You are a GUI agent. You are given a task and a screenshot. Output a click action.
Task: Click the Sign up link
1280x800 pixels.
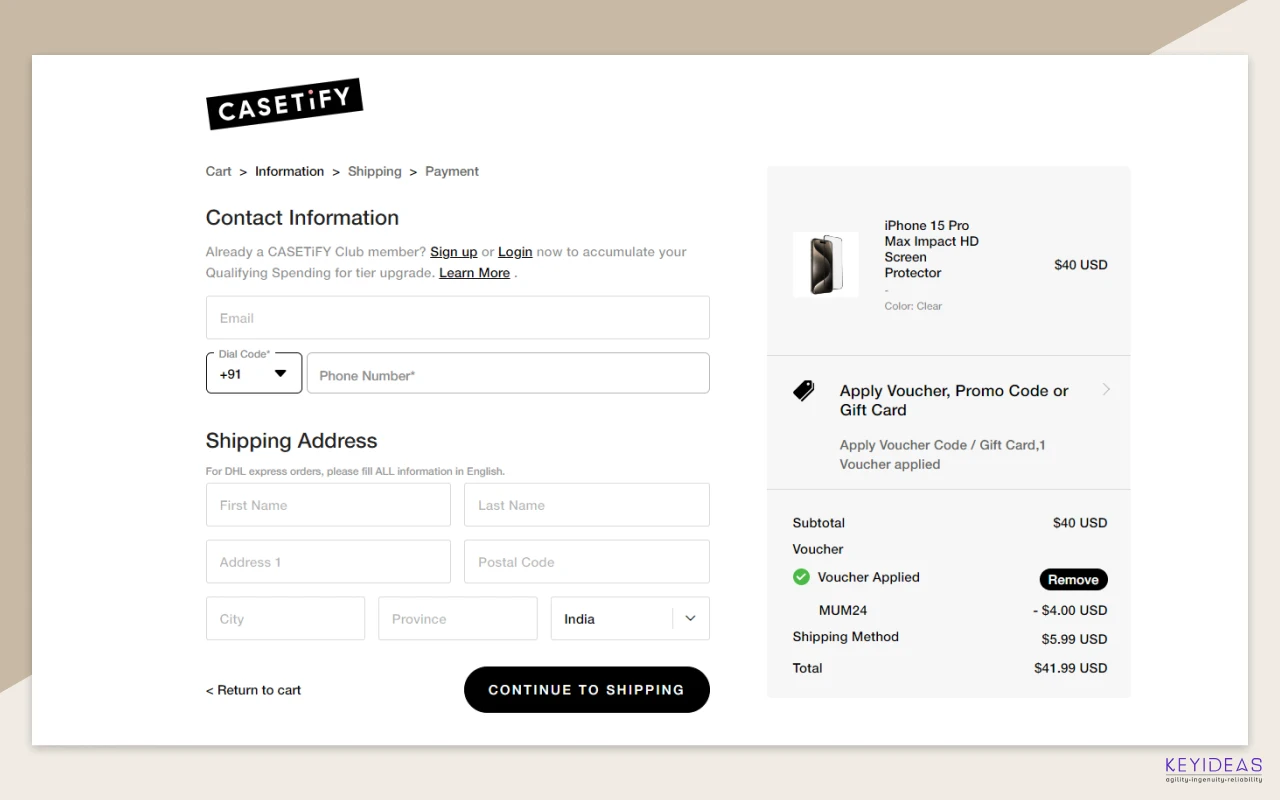coord(454,252)
